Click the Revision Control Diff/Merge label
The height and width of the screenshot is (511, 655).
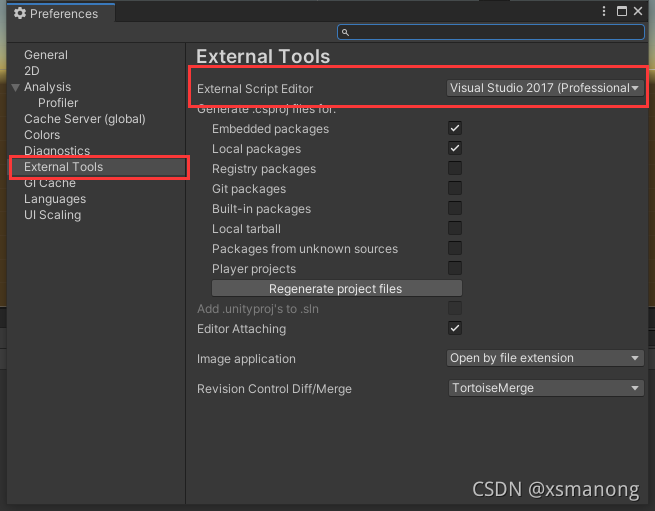tap(274, 389)
